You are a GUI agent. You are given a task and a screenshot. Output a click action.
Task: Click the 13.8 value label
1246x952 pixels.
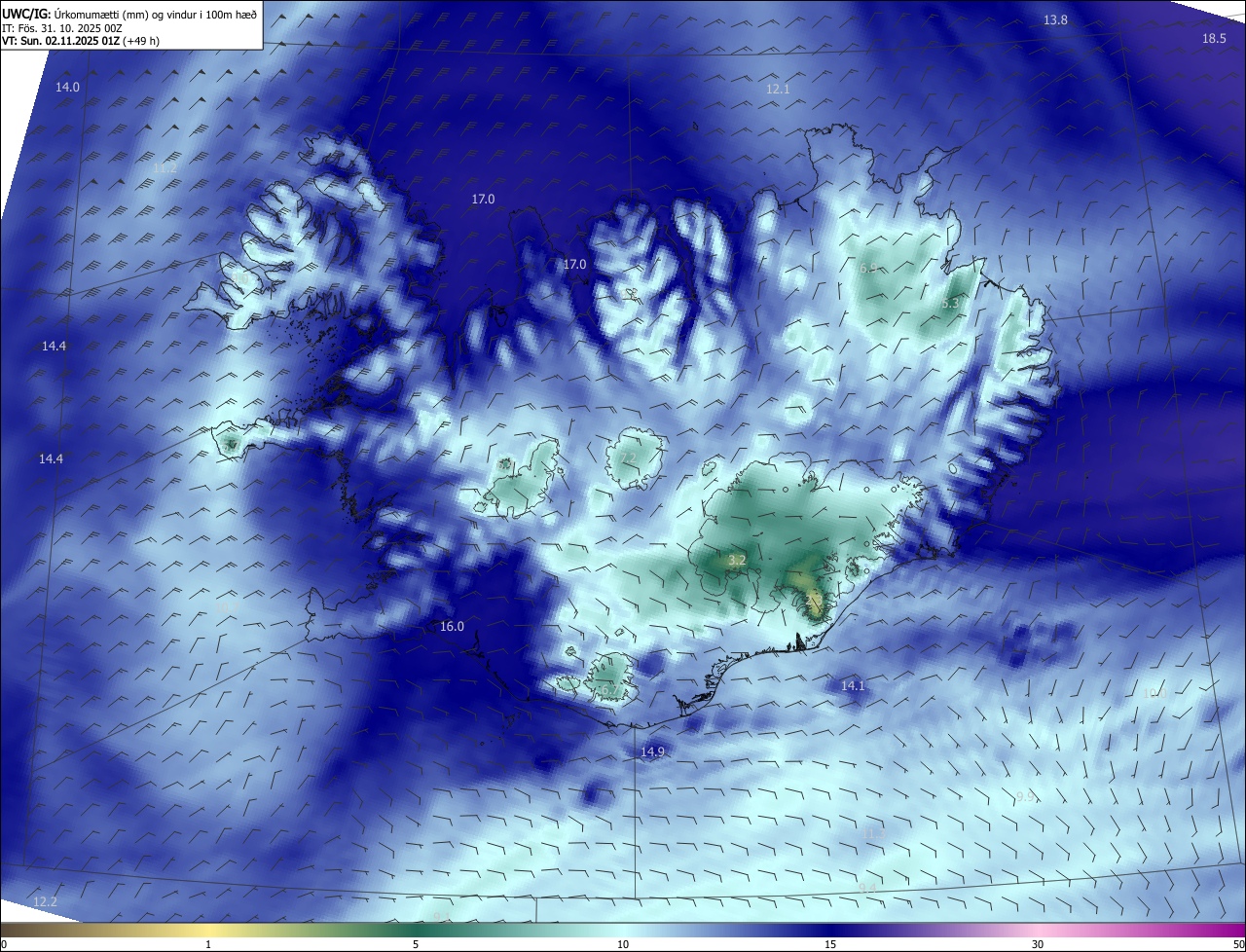tap(1055, 20)
